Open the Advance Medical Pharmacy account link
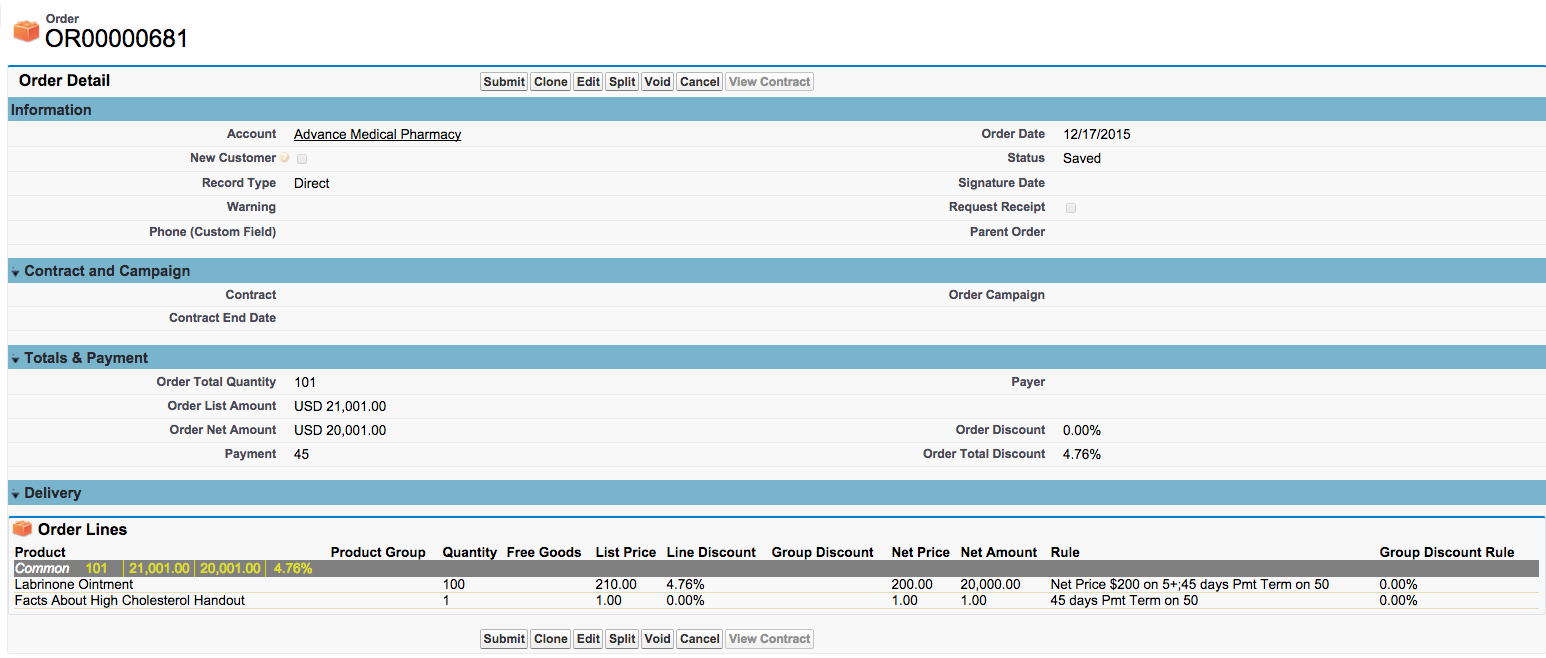Image resolution: width=1546 pixels, height=658 pixels. 377,134
